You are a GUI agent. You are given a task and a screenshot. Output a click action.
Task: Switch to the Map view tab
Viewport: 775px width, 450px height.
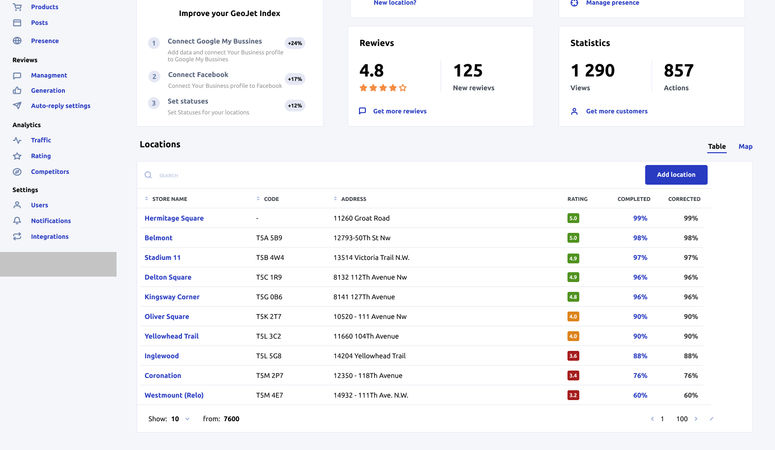(x=745, y=146)
